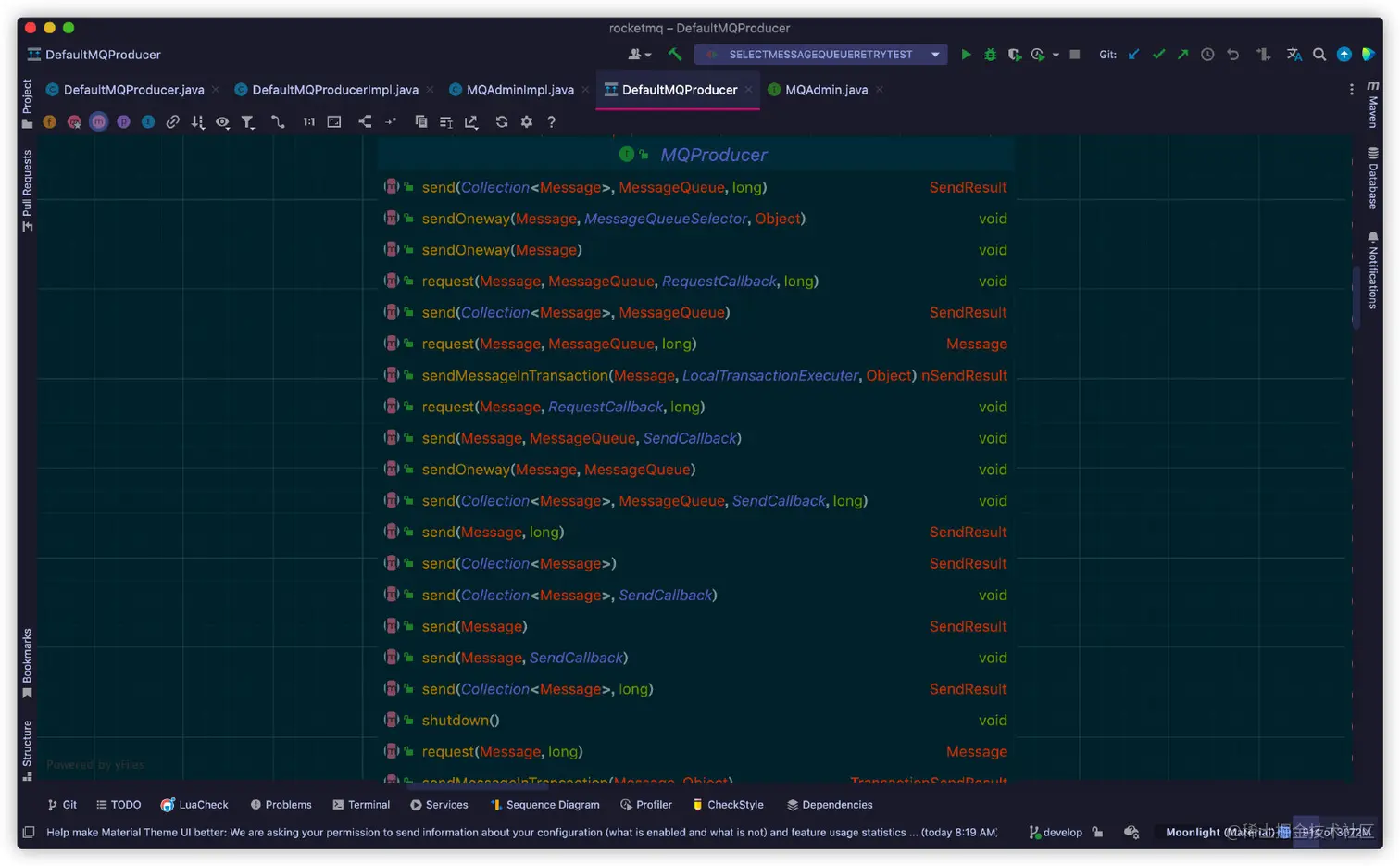Open the Git tool window at bottom
Screen dimensions: 1400x866
point(62,805)
